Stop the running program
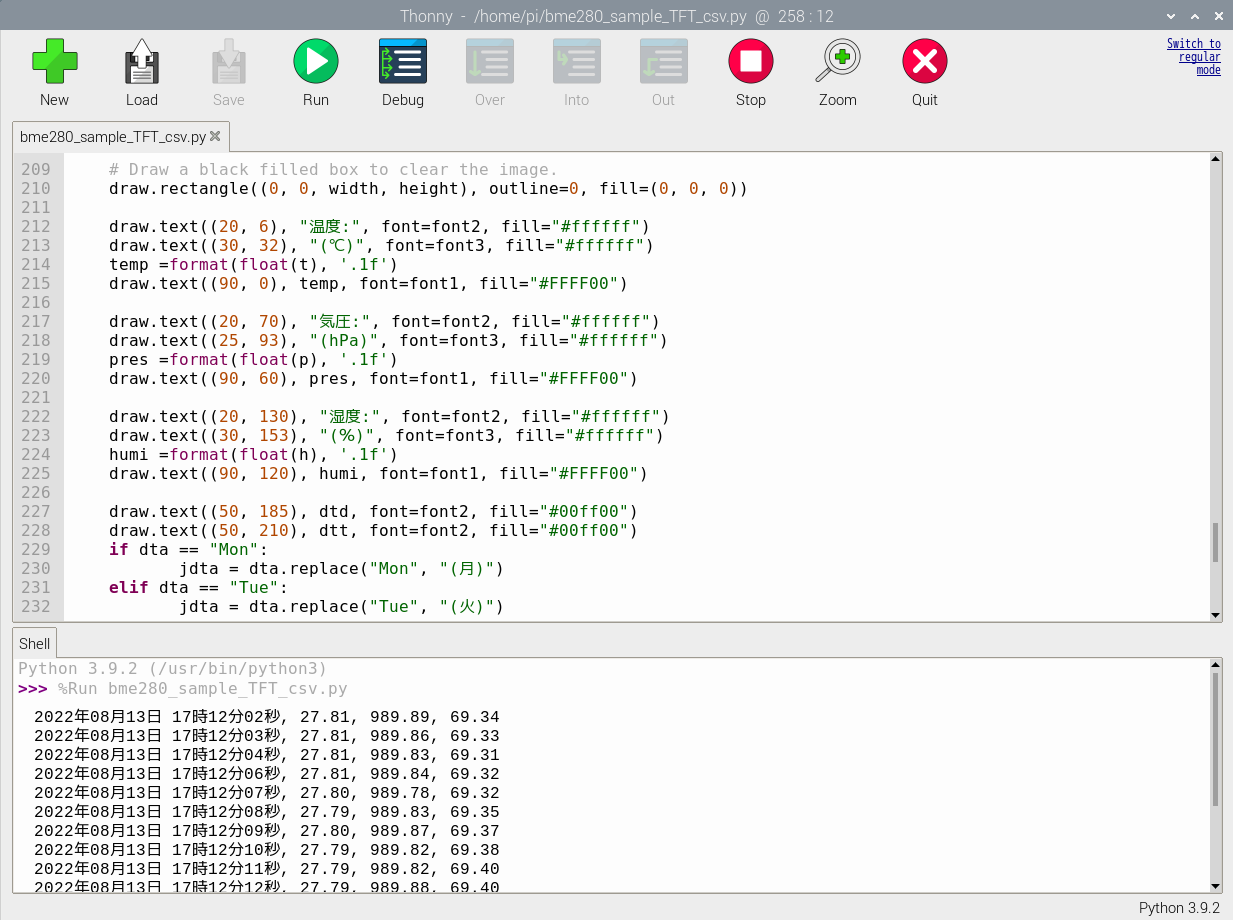Image resolution: width=1233 pixels, height=920 pixels. pos(750,62)
